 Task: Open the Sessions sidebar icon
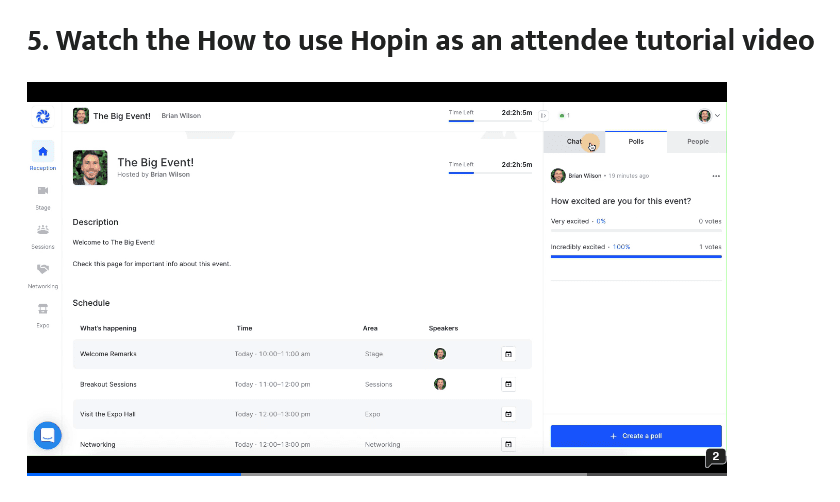click(x=43, y=229)
